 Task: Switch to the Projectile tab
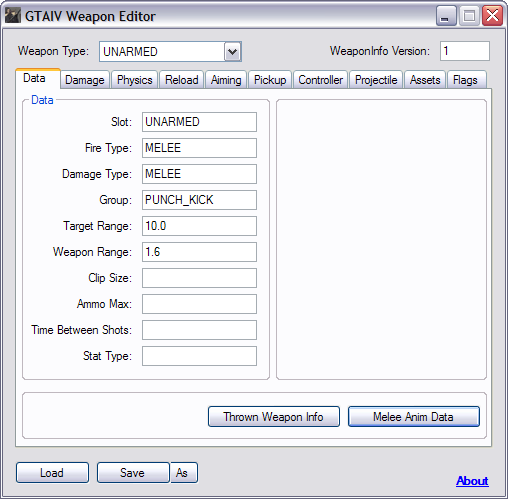pos(376,80)
